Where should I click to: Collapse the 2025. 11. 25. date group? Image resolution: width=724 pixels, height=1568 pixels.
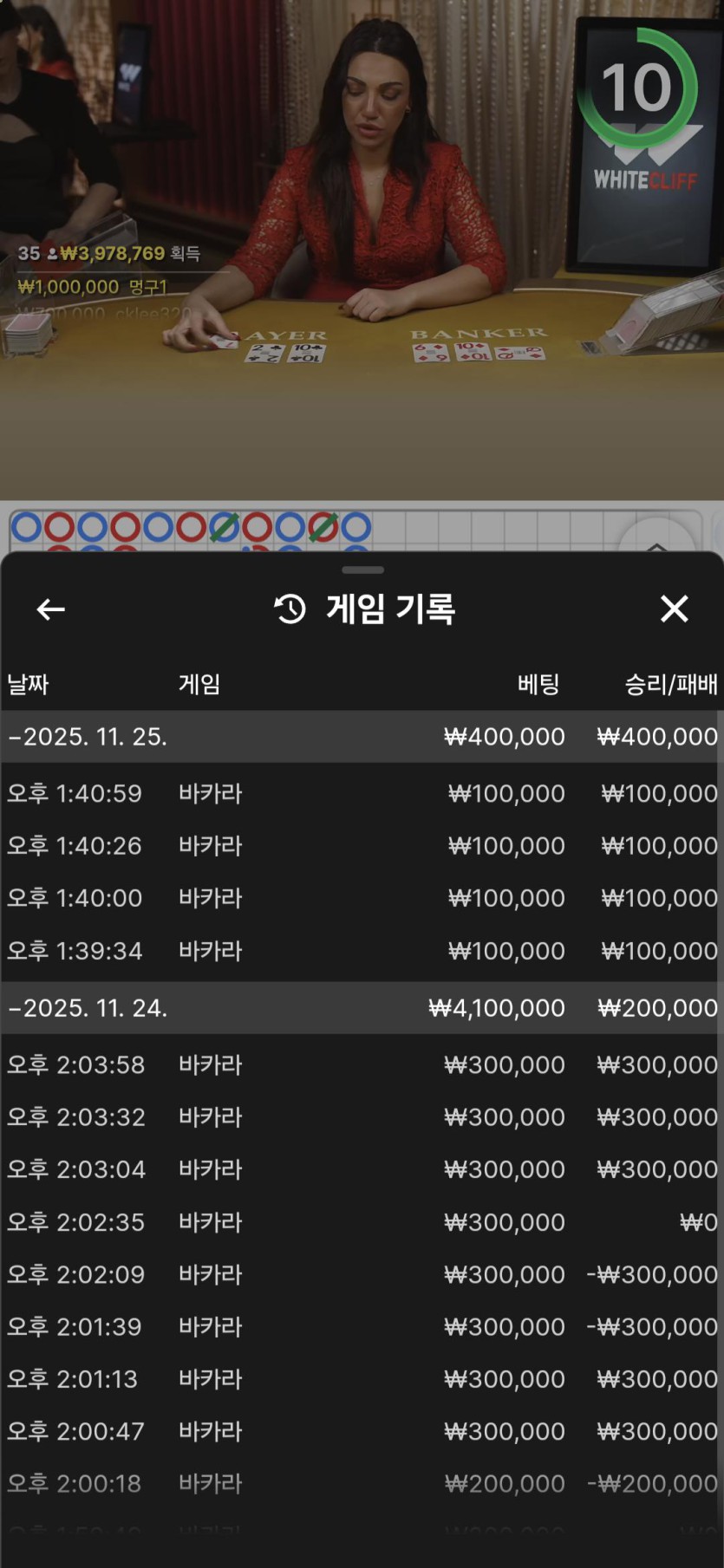pyautogui.click(x=87, y=737)
